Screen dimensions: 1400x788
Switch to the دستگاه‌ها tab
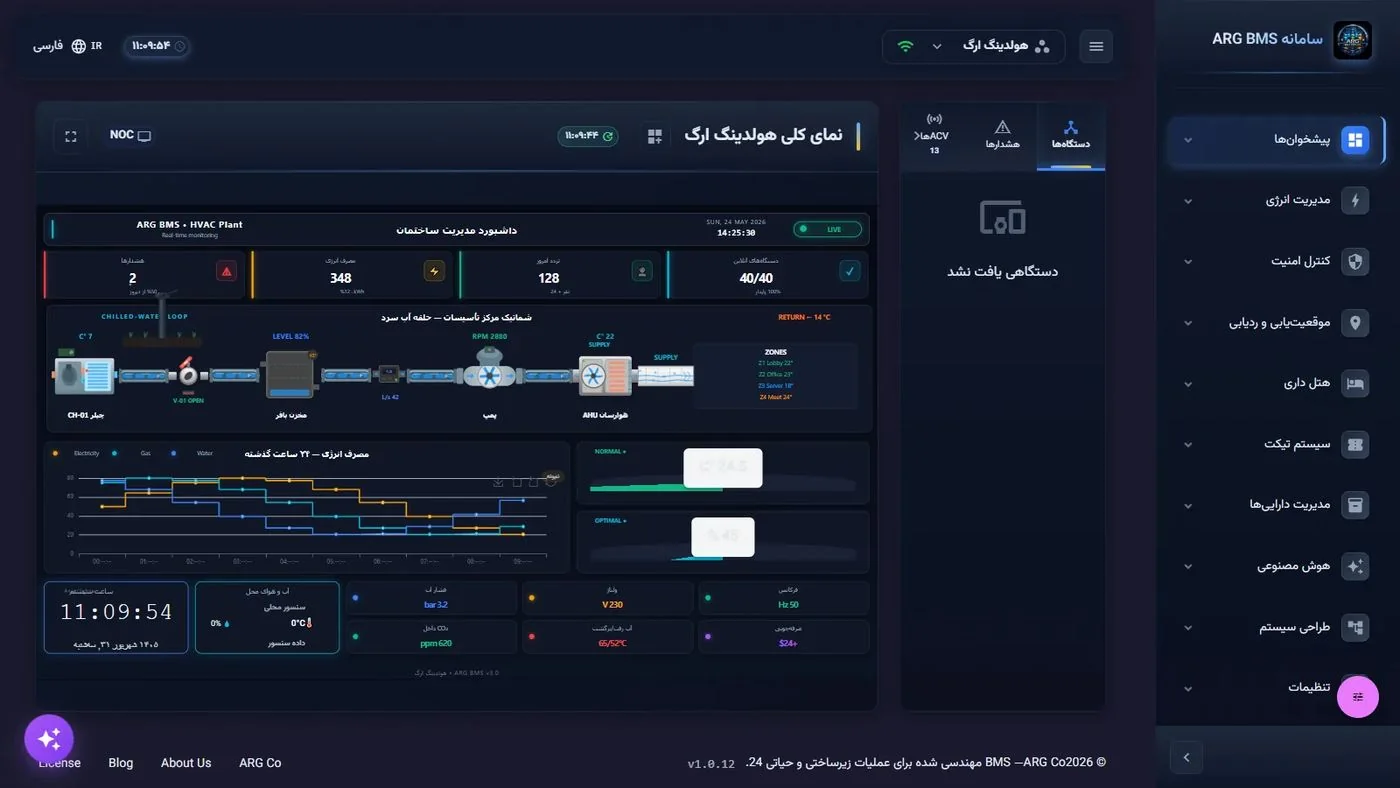tap(1070, 135)
